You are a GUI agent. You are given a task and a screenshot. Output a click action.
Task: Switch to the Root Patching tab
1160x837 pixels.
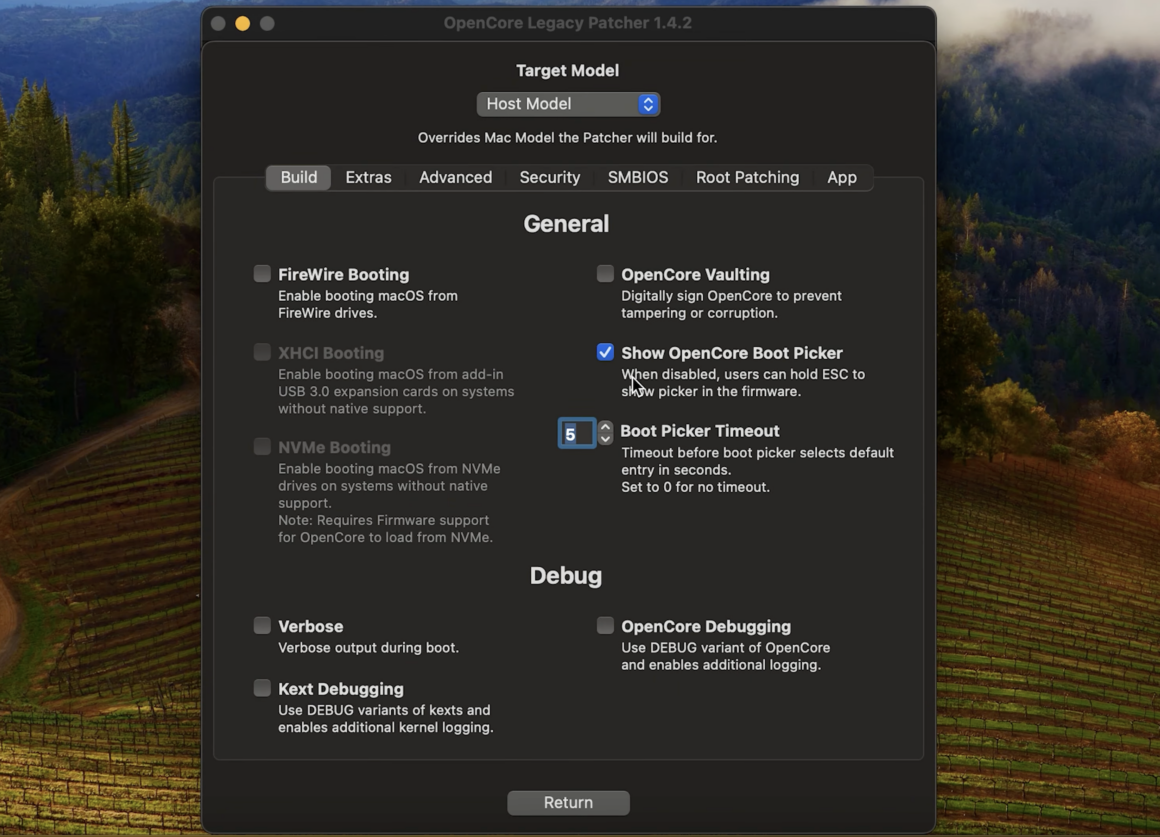747,178
